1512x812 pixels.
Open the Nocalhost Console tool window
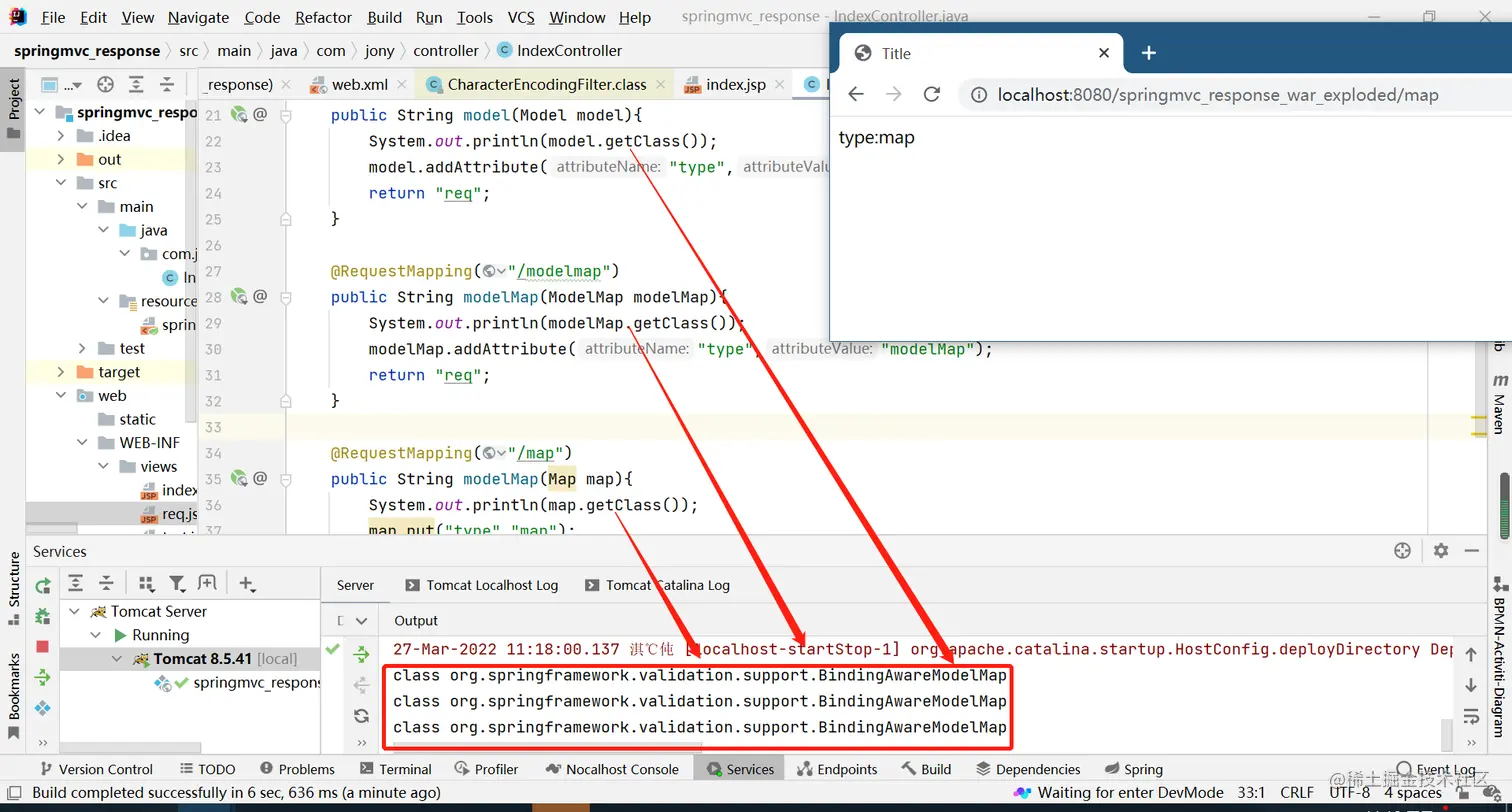point(612,769)
